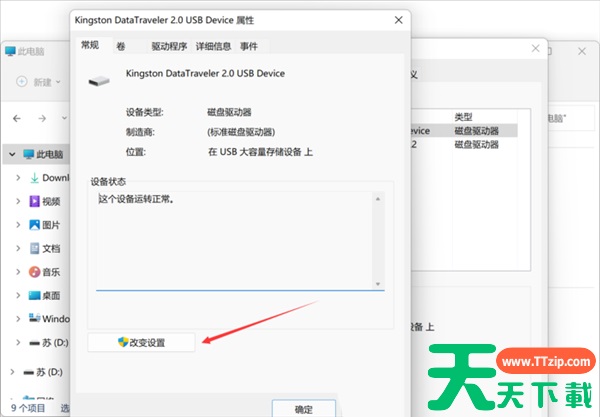This screenshot has width=600, height=417.
Task: Expand the Downloads tree node
Action: coord(18,178)
